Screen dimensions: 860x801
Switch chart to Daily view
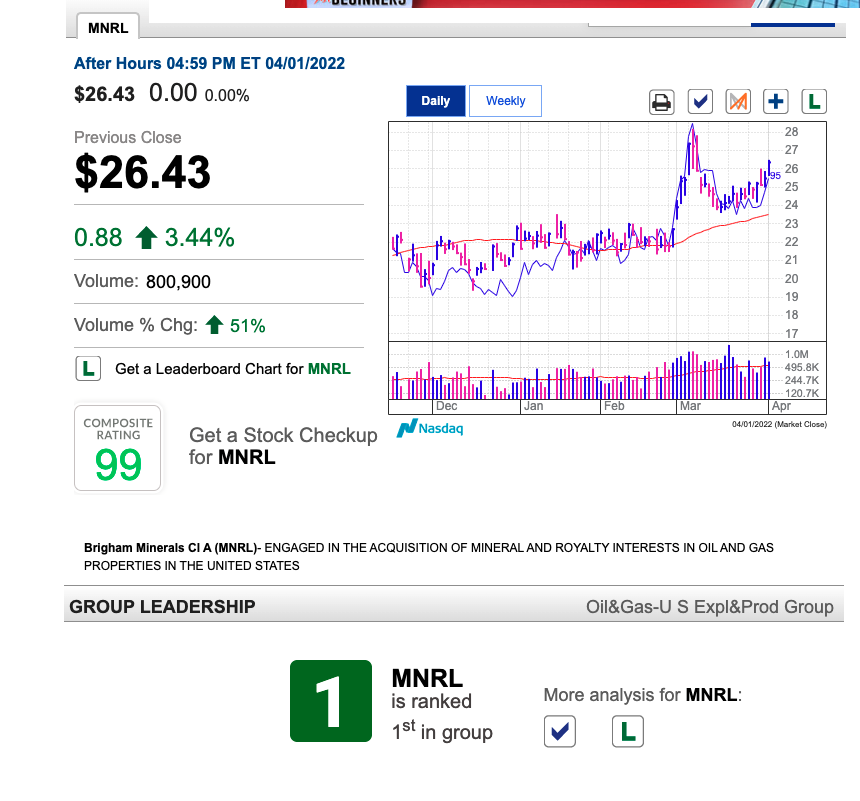pyautogui.click(x=435, y=101)
